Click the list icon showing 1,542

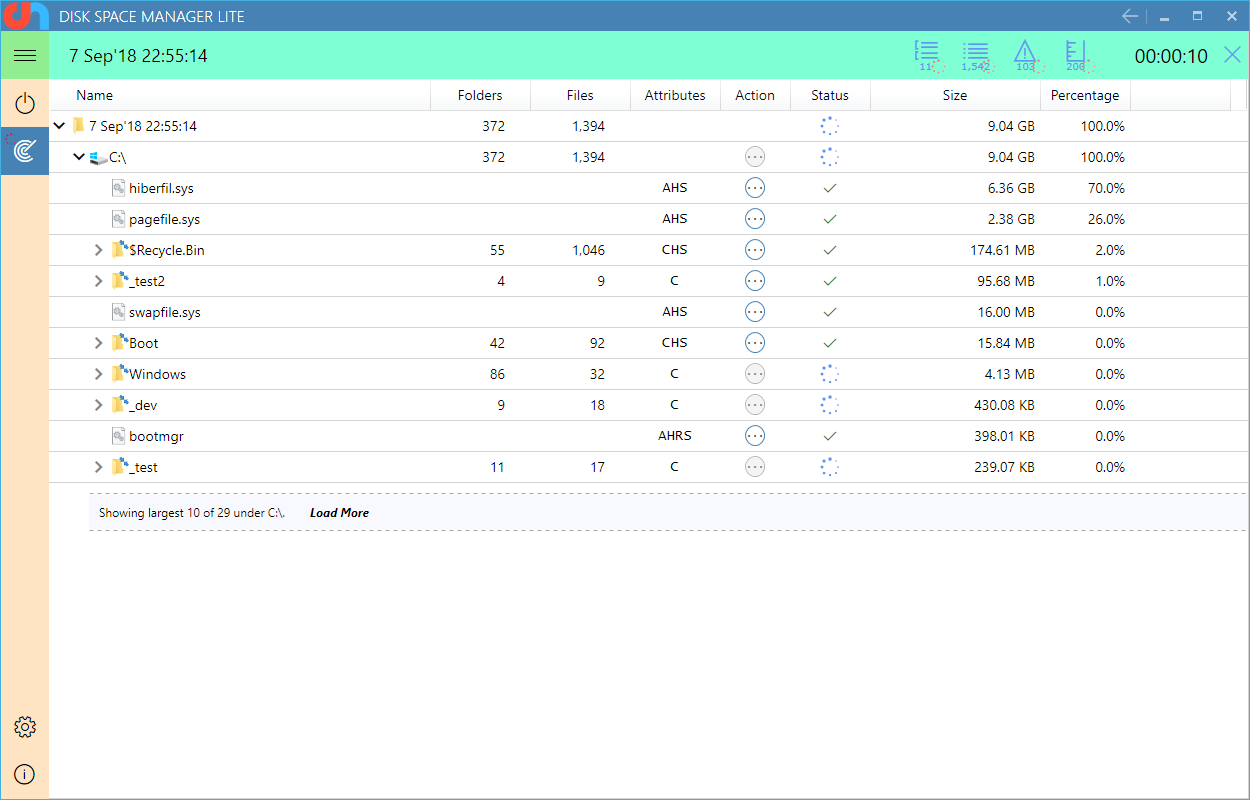(976, 56)
